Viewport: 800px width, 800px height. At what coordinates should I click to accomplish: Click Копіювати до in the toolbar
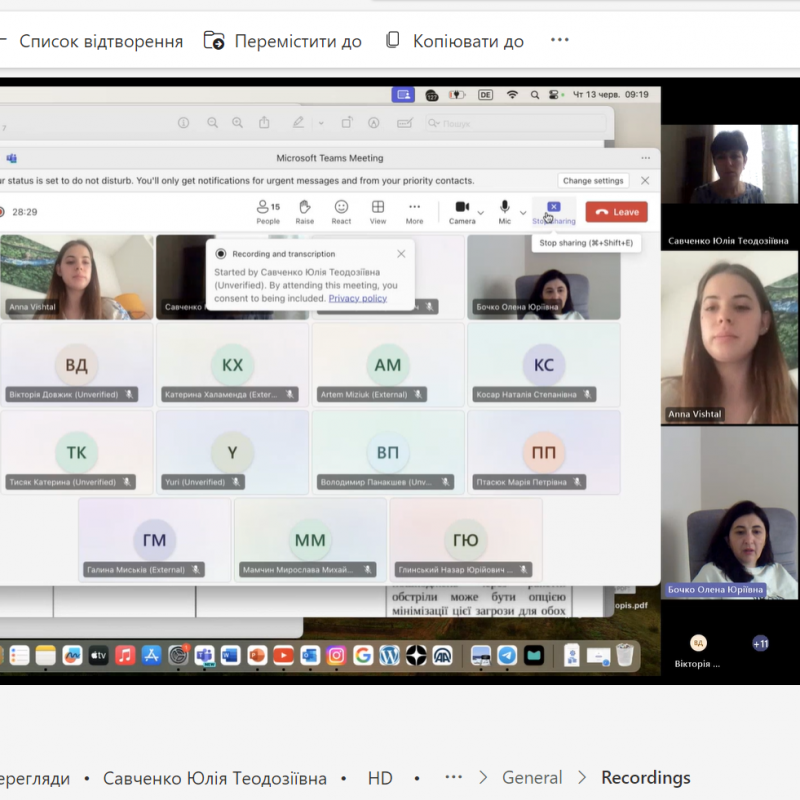455,41
